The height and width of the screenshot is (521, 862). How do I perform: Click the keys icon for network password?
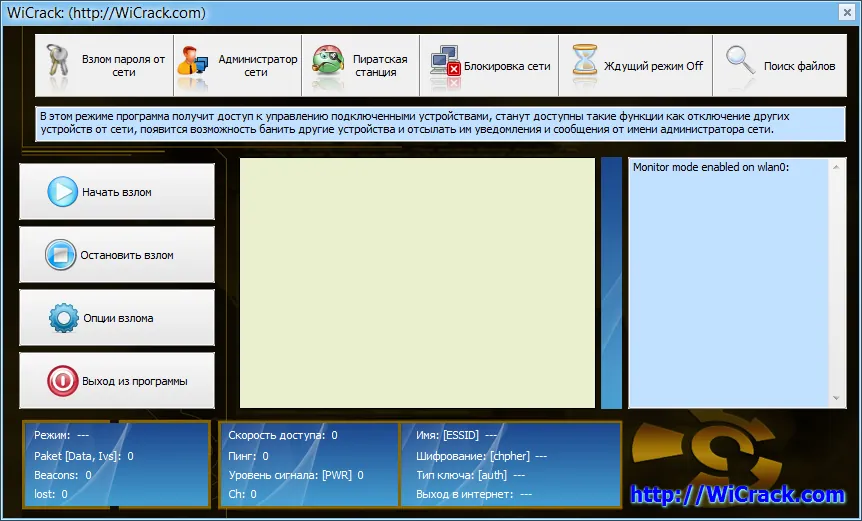57,60
